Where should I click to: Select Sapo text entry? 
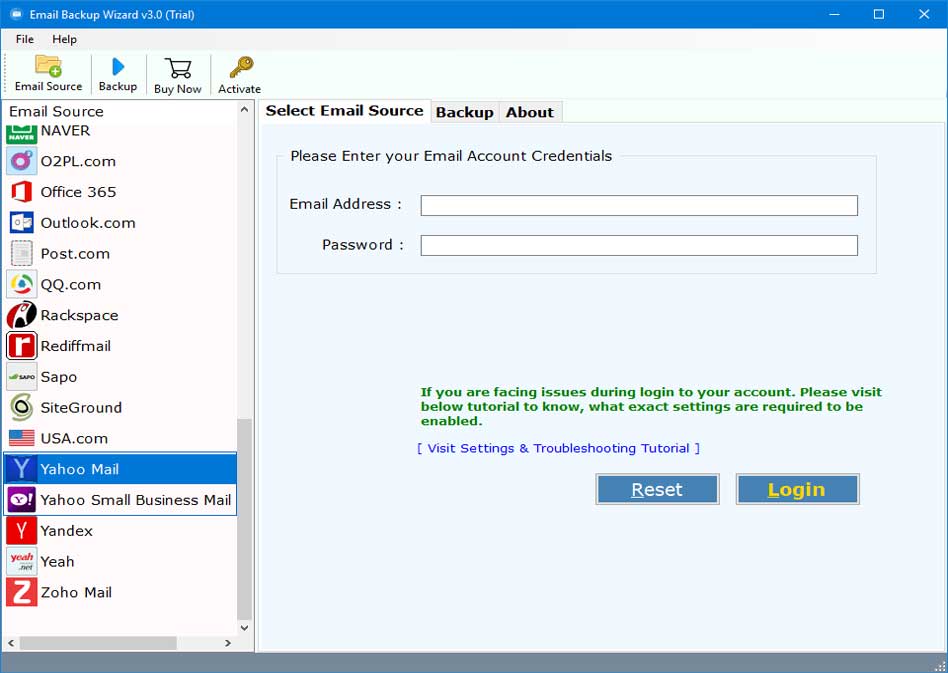59,377
